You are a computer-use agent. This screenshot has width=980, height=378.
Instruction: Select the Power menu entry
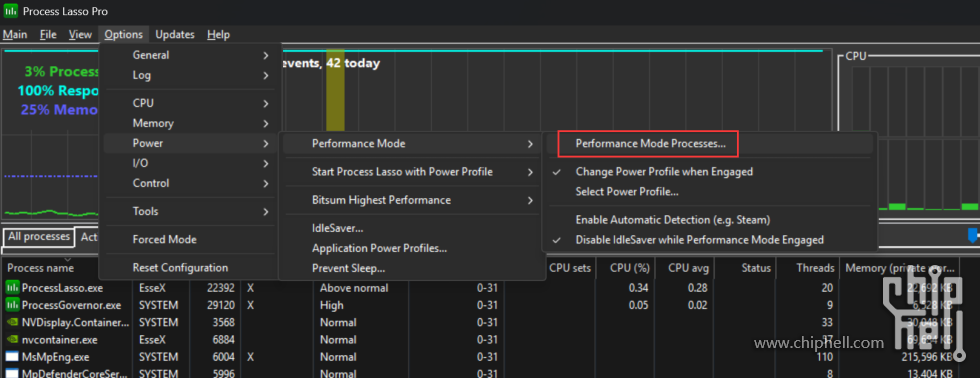pos(189,144)
